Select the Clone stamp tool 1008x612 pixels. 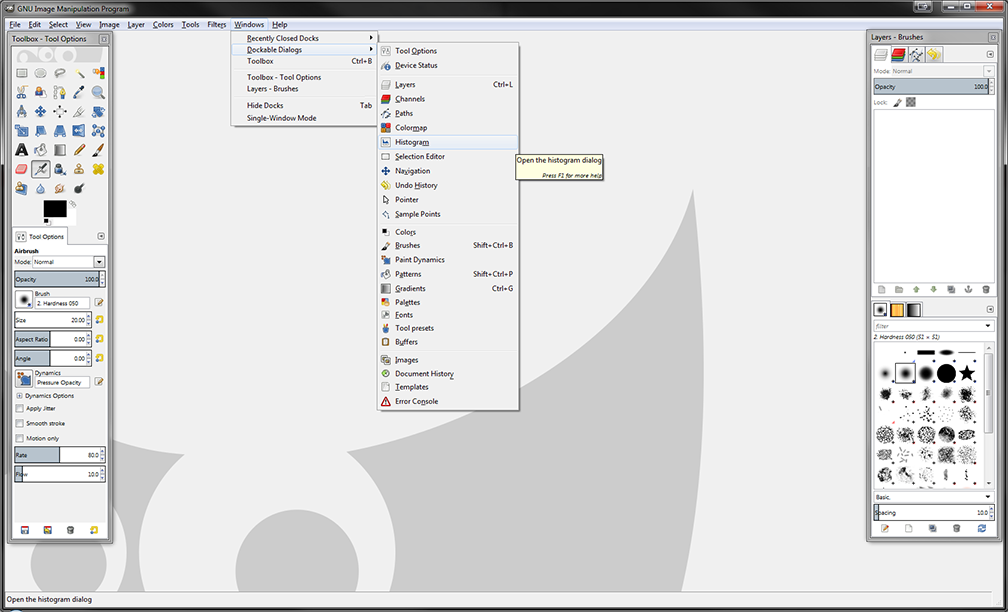pyautogui.click(x=79, y=169)
